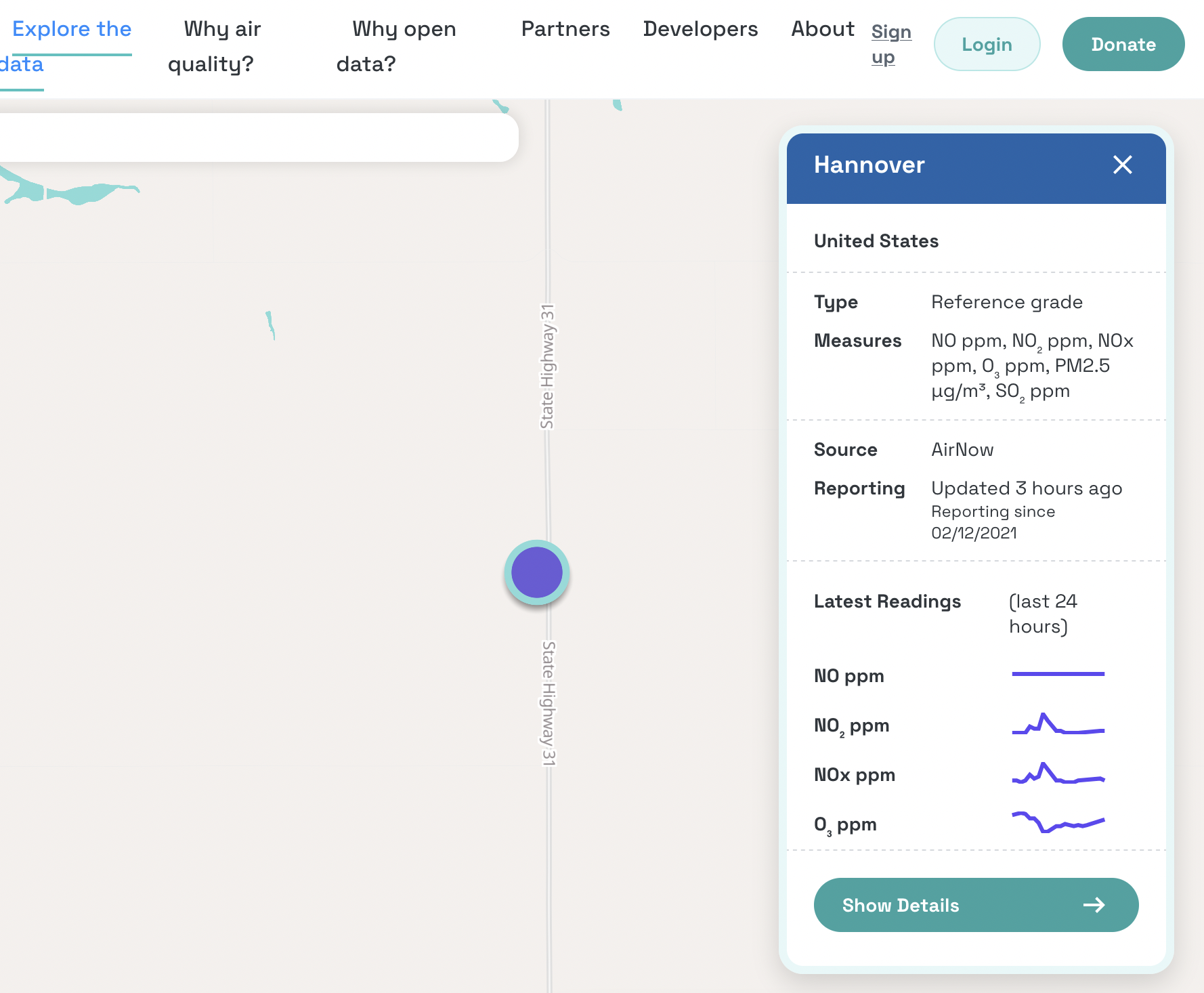1204x993 pixels.
Task: Click the O₃ ppm sparkline chart
Action: 1058,822
